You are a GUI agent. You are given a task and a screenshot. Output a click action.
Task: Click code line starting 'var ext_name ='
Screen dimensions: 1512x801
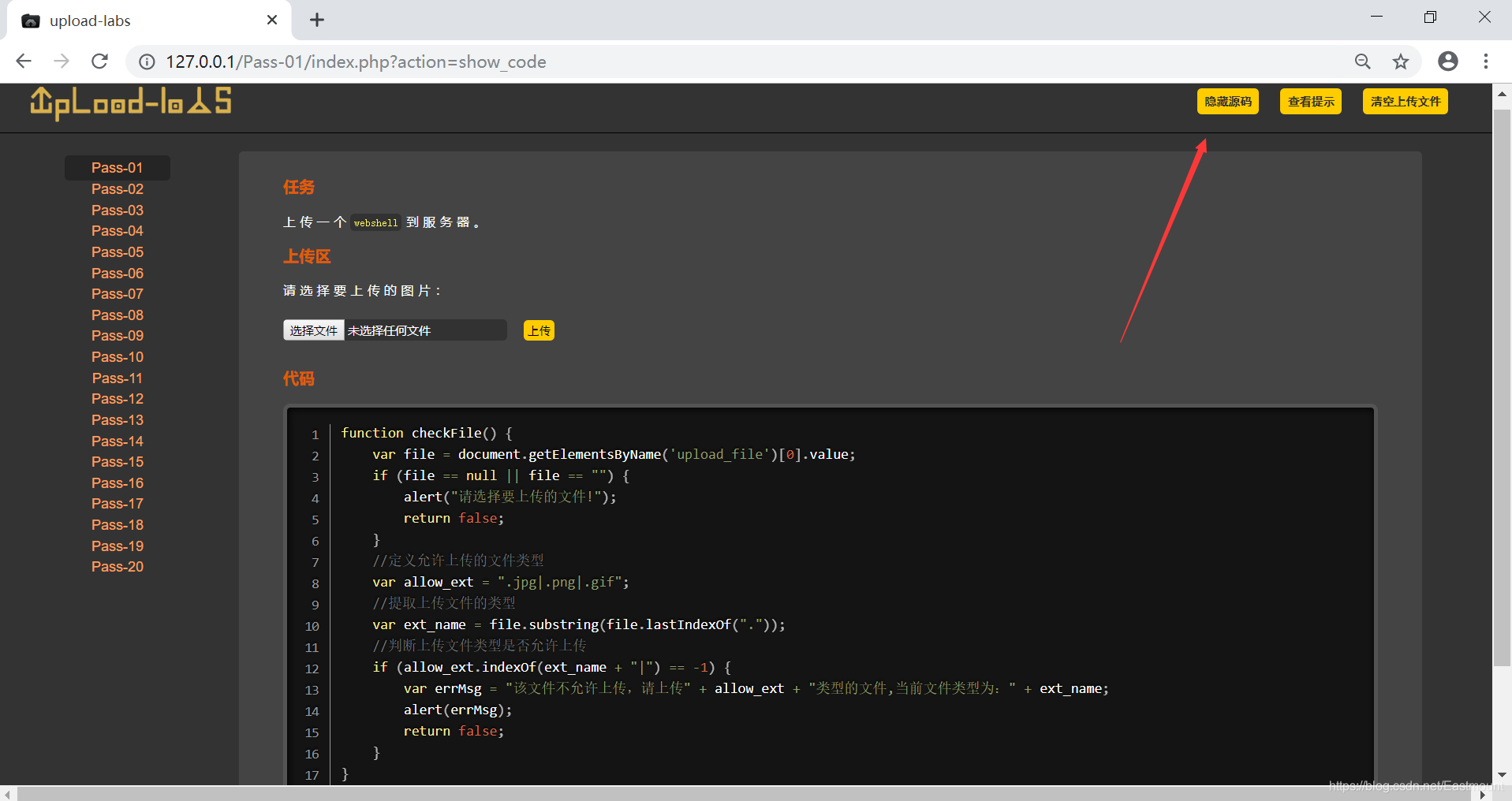[579, 624]
